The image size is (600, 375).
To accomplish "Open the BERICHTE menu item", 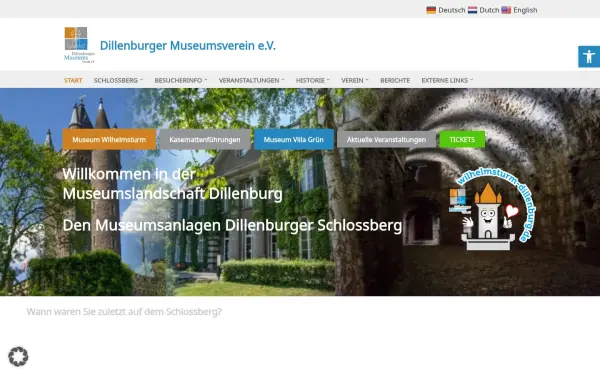I will pos(395,80).
